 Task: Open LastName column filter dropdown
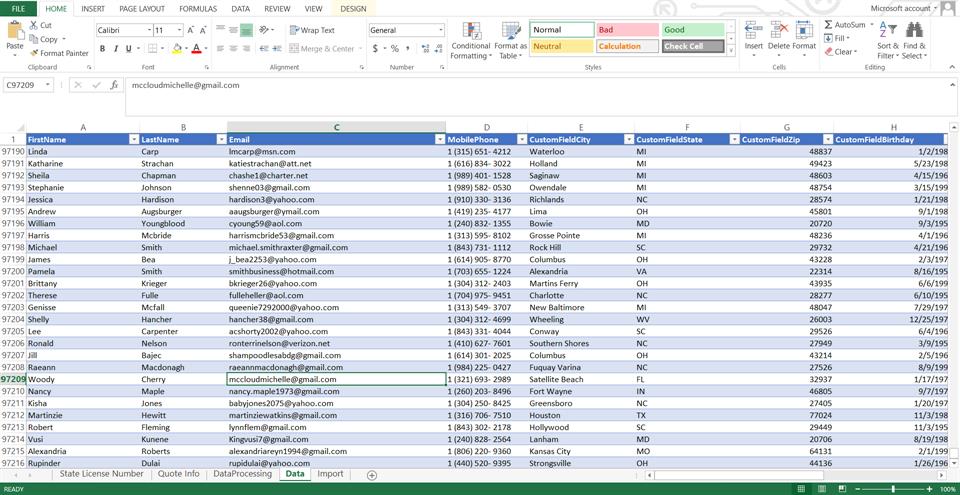[222, 140]
